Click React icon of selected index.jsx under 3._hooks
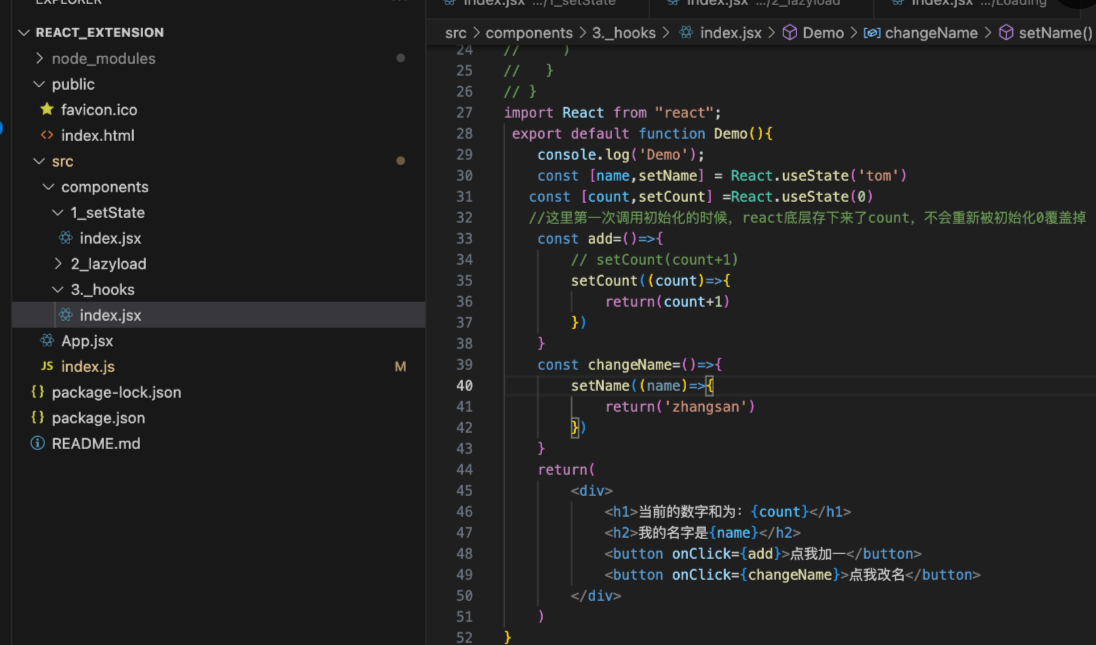The height and width of the screenshot is (645, 1096). click(x=66, y=315)
